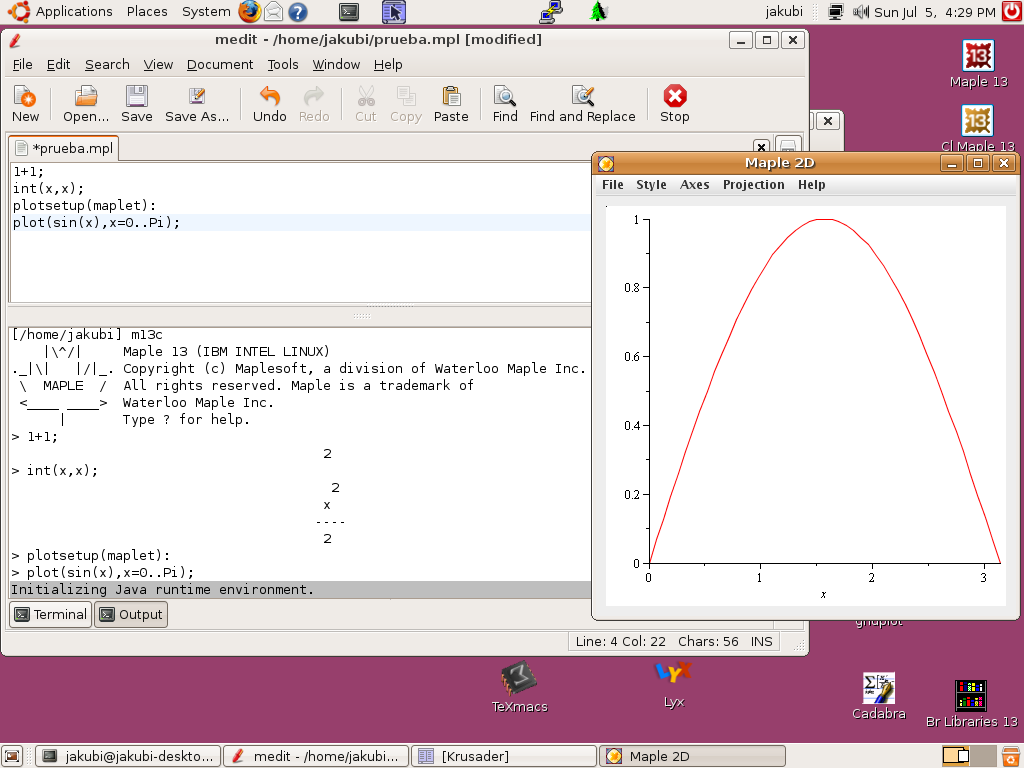1024x768 pixels.
Task: Click the Open... toolbar icon in medit
Action: [86, 104]
